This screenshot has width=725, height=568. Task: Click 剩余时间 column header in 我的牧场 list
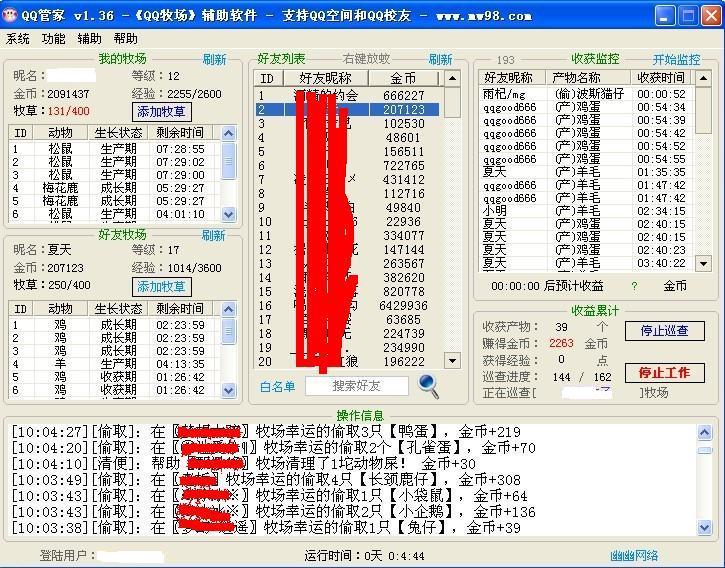coord(180,133)
